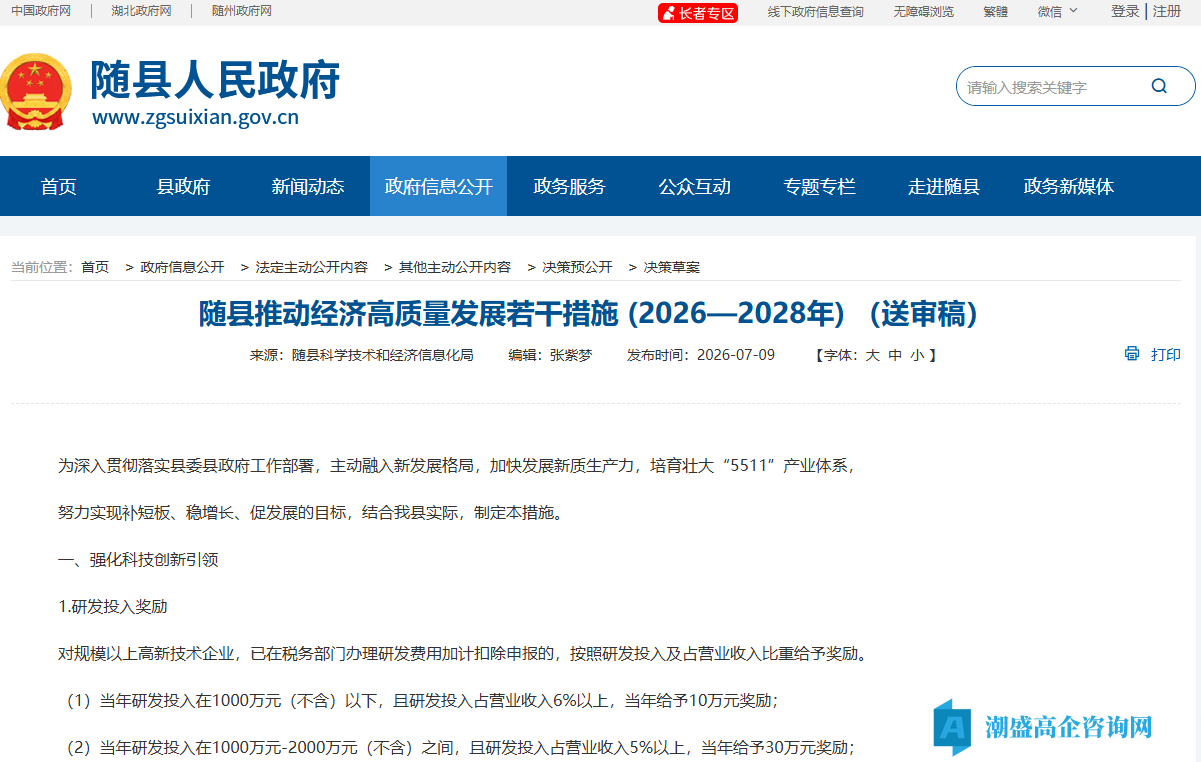
Task: Enable 无障碍浏览 mode
Action: (924, 12)
